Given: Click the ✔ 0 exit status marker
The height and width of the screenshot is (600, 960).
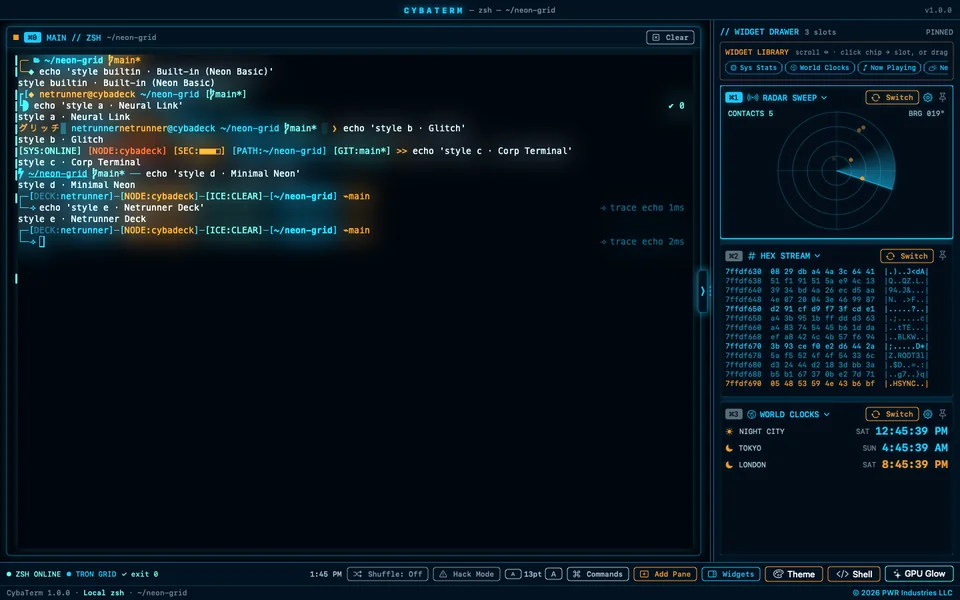Looking at the screenshot, I should click(676, 105).
